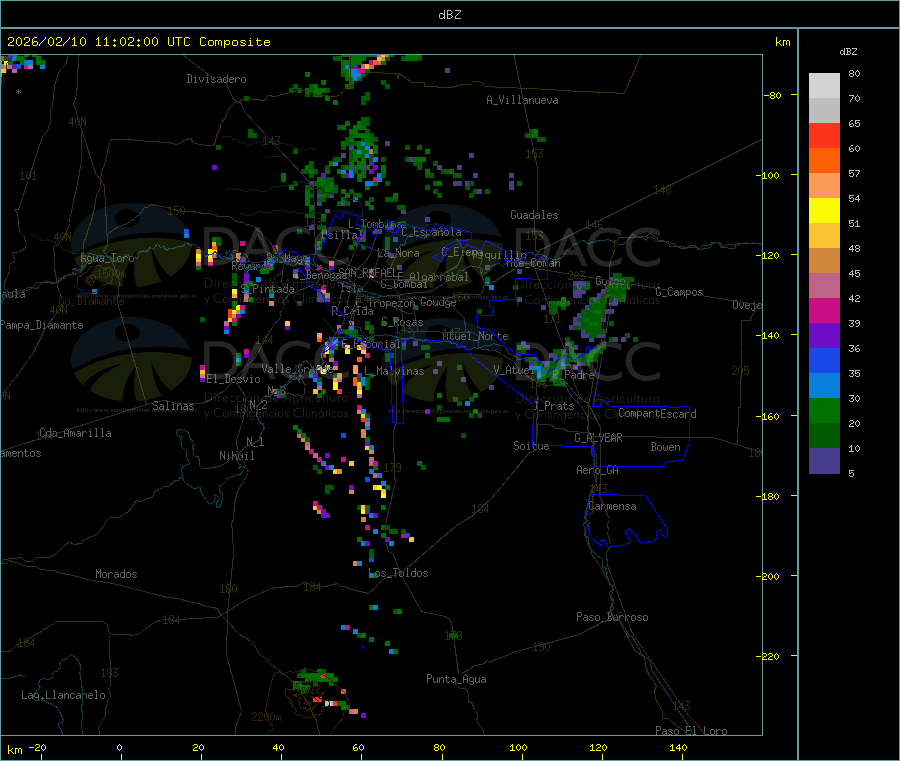The width and height of the screenshot is (900, 761).
Task: Click the 'Agua_Toro' map label
Action: 107,258
